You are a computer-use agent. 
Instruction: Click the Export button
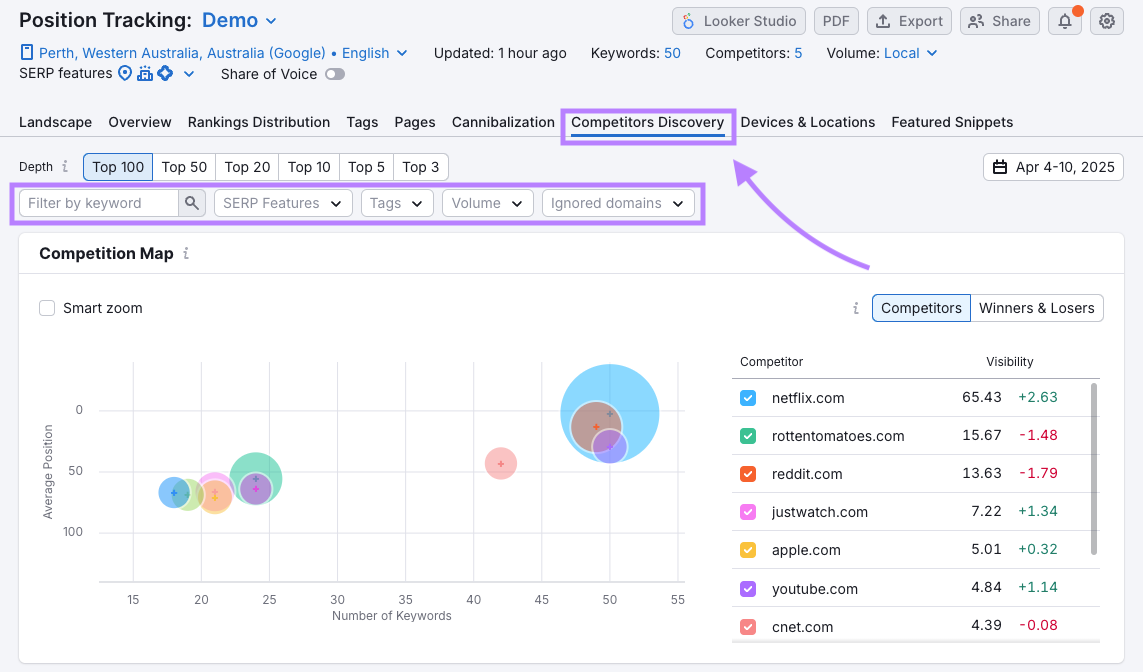coord(909,21)
